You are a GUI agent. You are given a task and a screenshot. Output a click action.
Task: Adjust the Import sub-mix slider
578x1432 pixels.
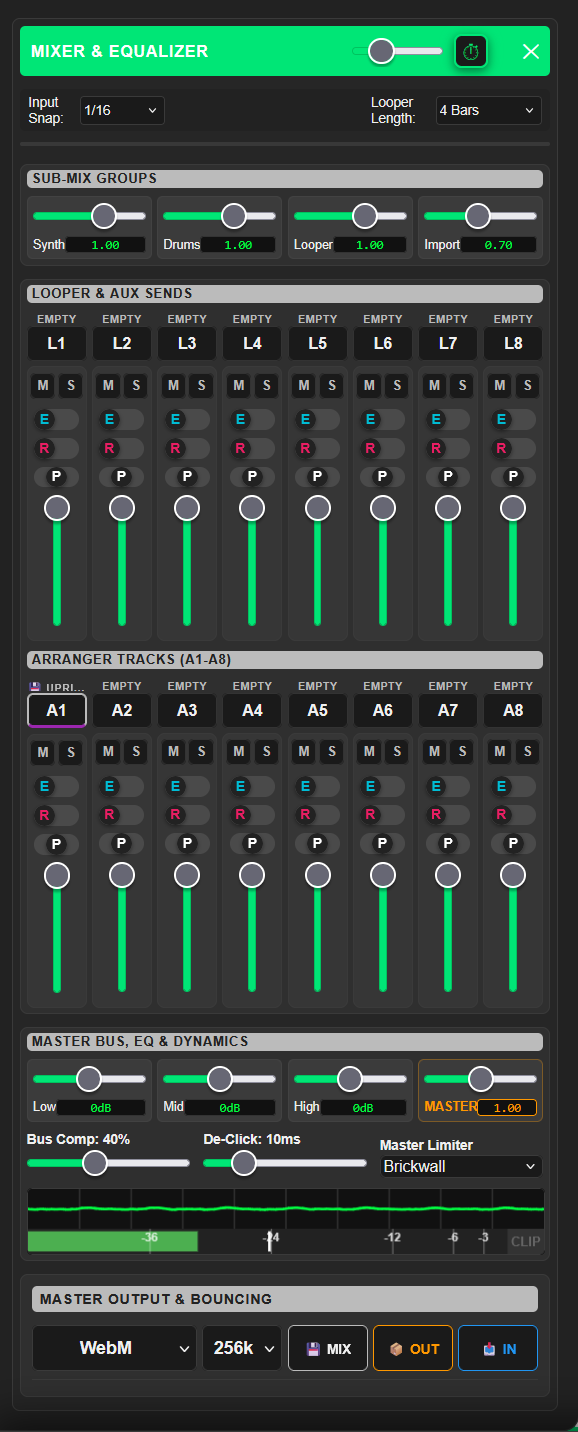[x=480, y=215]
